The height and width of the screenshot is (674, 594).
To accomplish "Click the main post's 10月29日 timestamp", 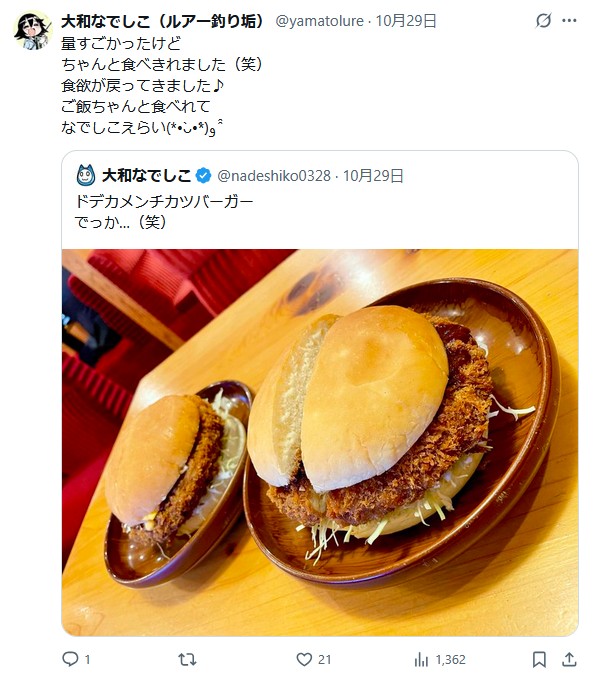I will (x=406, y=21).
